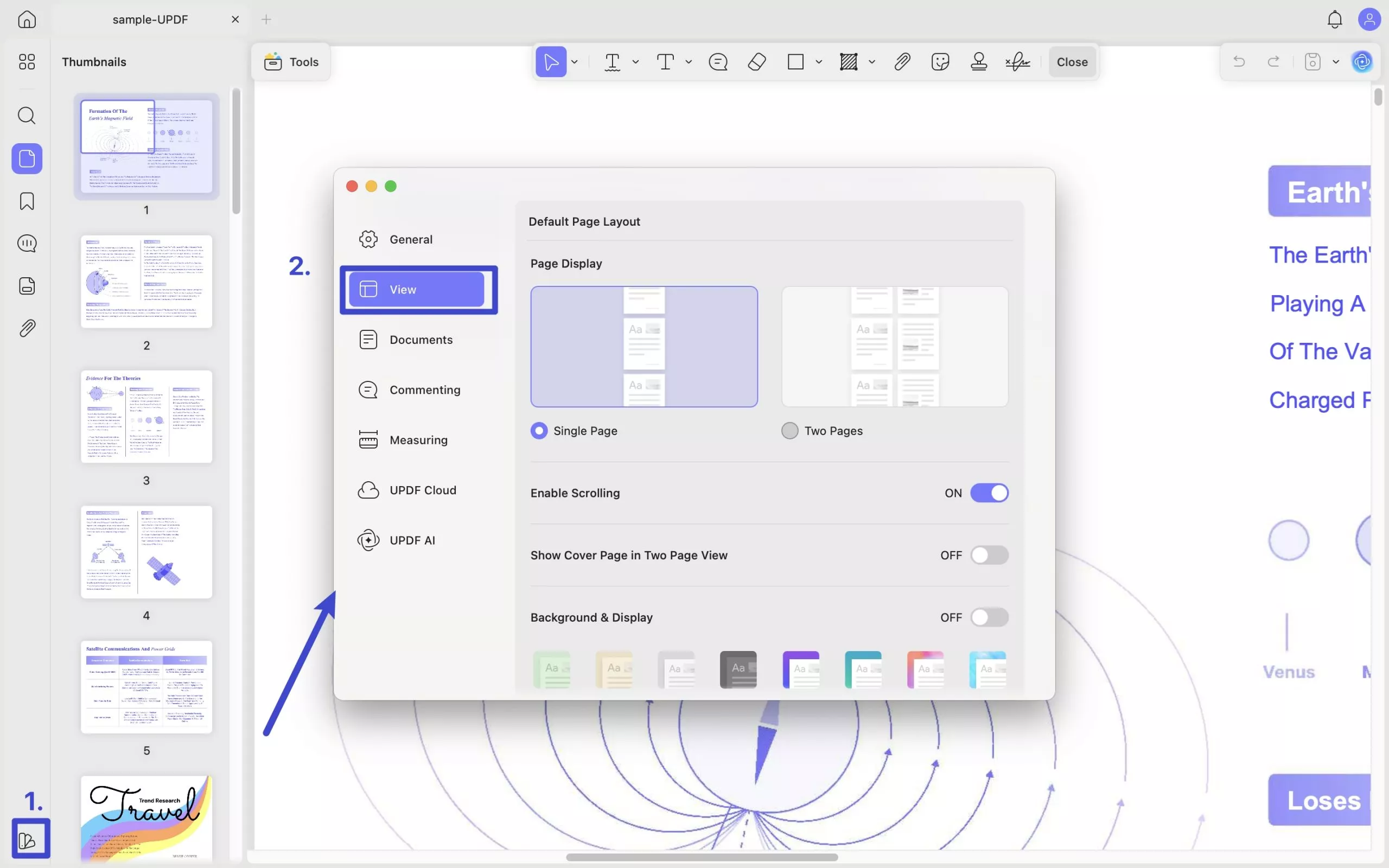
Task: Open the form fields panel icon
Action: point(27,285)
